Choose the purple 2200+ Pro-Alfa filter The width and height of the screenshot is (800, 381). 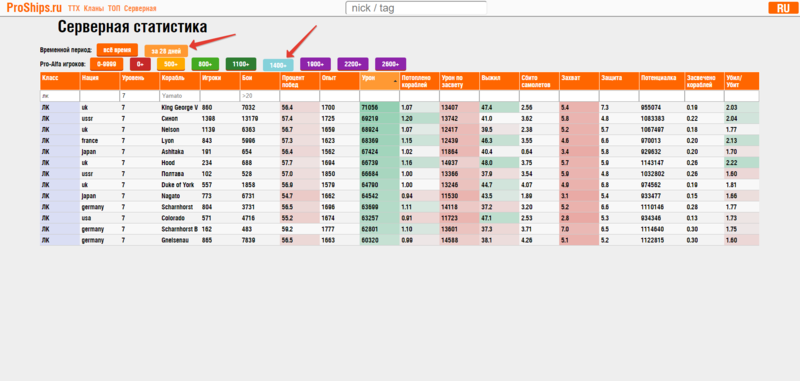click(353, 64)
